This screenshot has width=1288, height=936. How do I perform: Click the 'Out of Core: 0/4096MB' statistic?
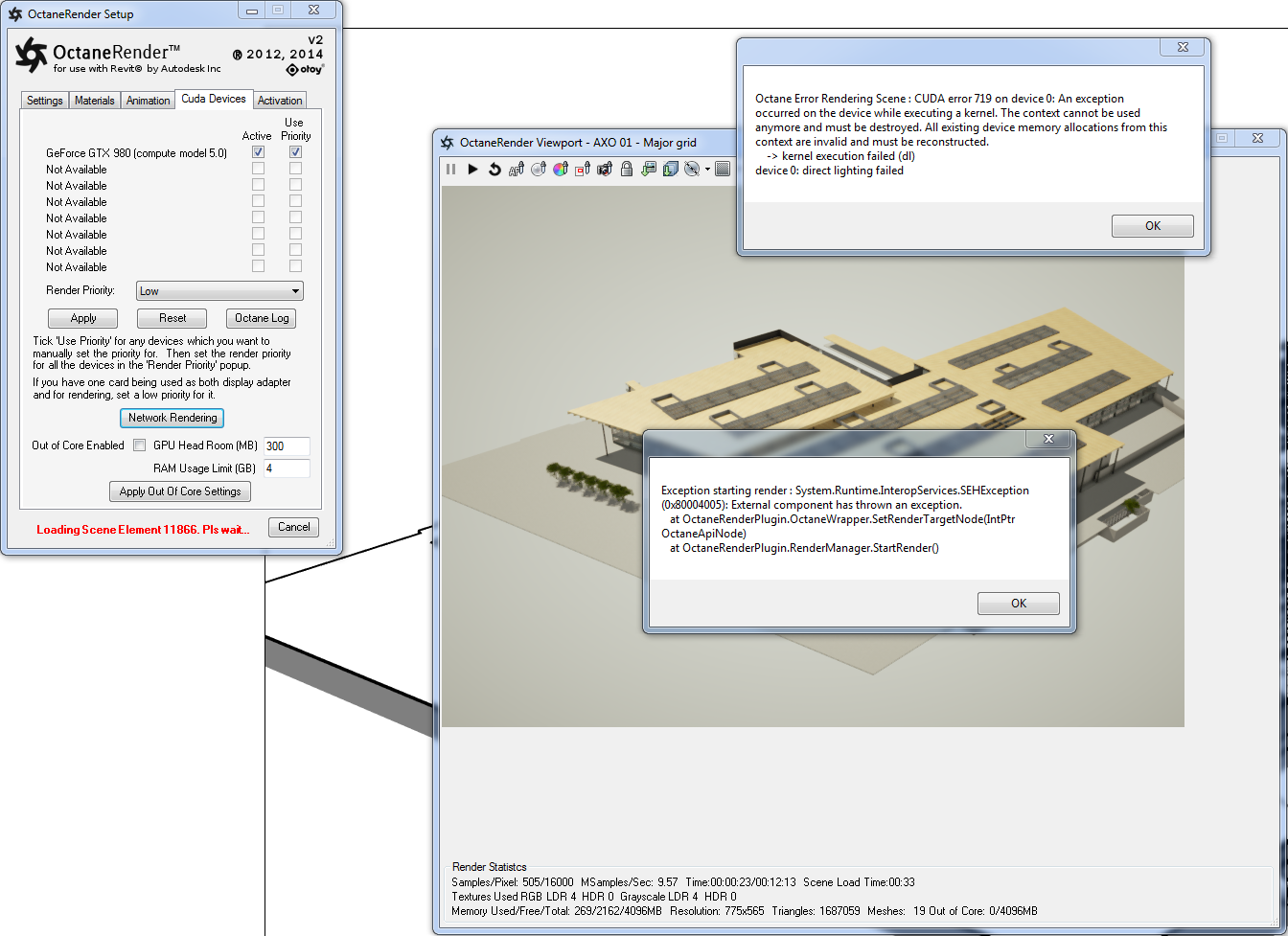point(983,911)
